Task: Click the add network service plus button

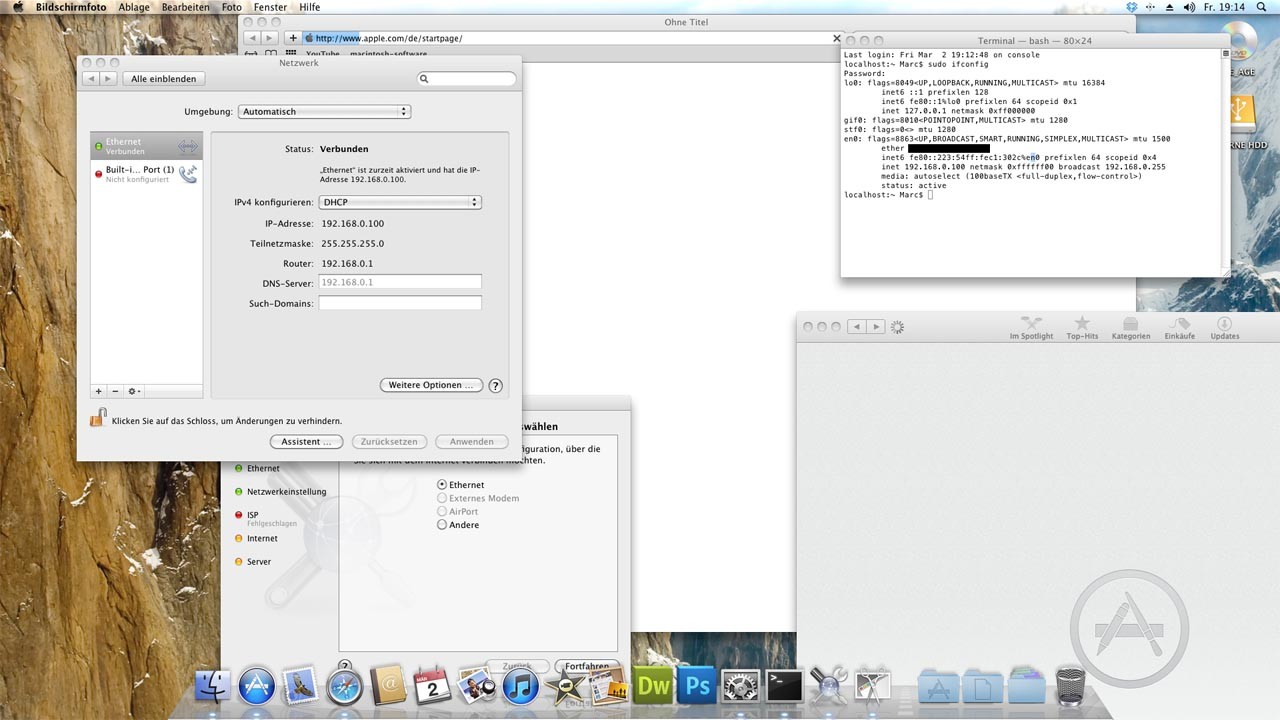Action: click(x=98, y=391)
